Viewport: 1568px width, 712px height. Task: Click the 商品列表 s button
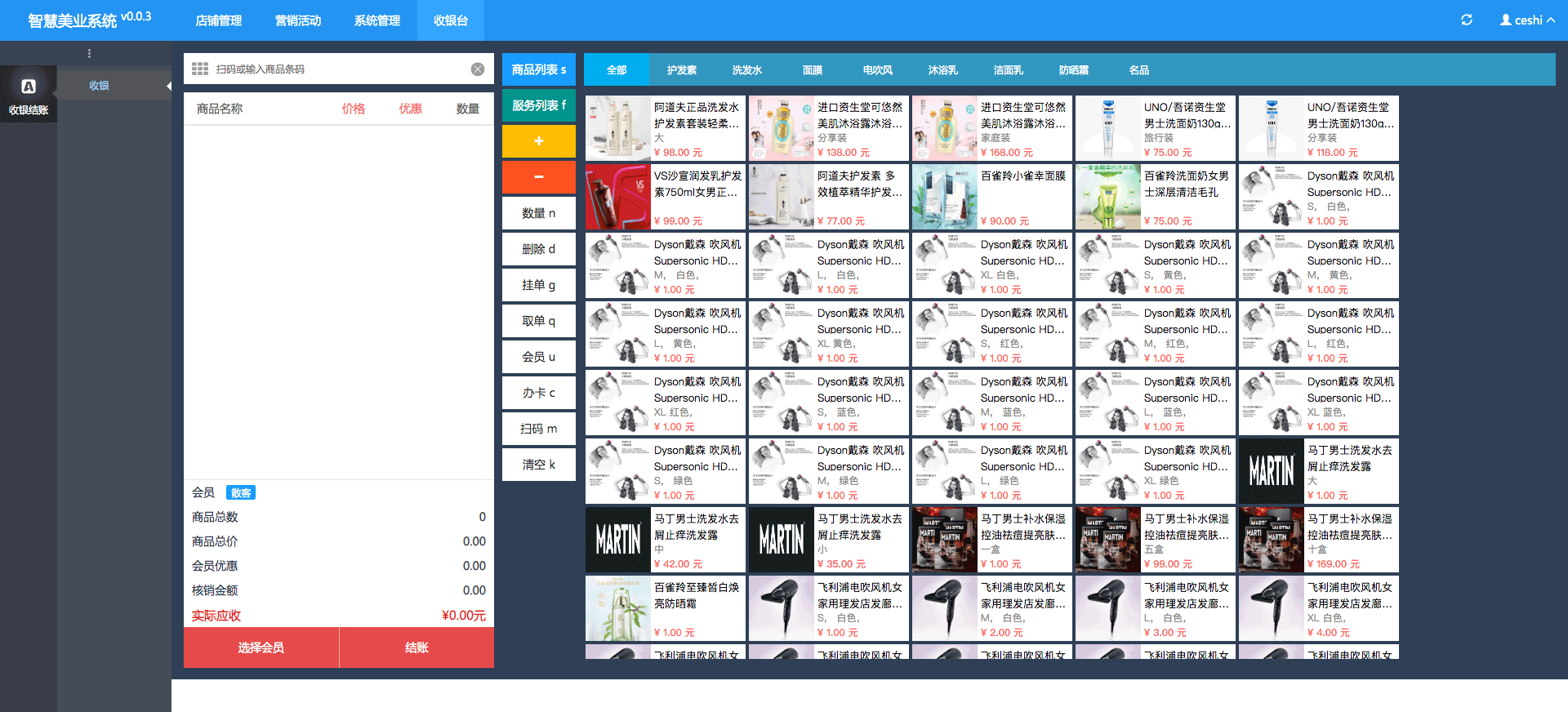point(539,69)
